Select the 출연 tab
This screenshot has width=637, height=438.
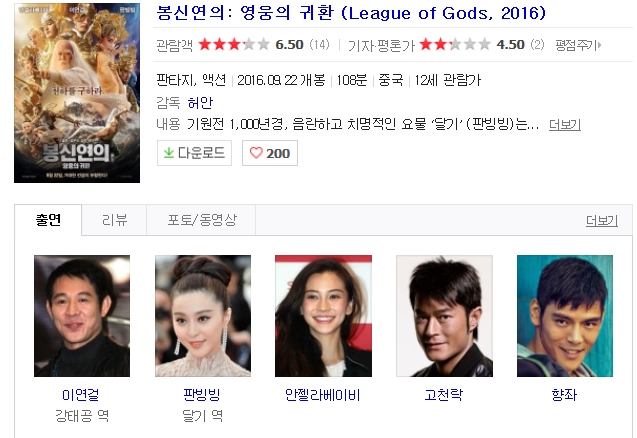[48, 220]
